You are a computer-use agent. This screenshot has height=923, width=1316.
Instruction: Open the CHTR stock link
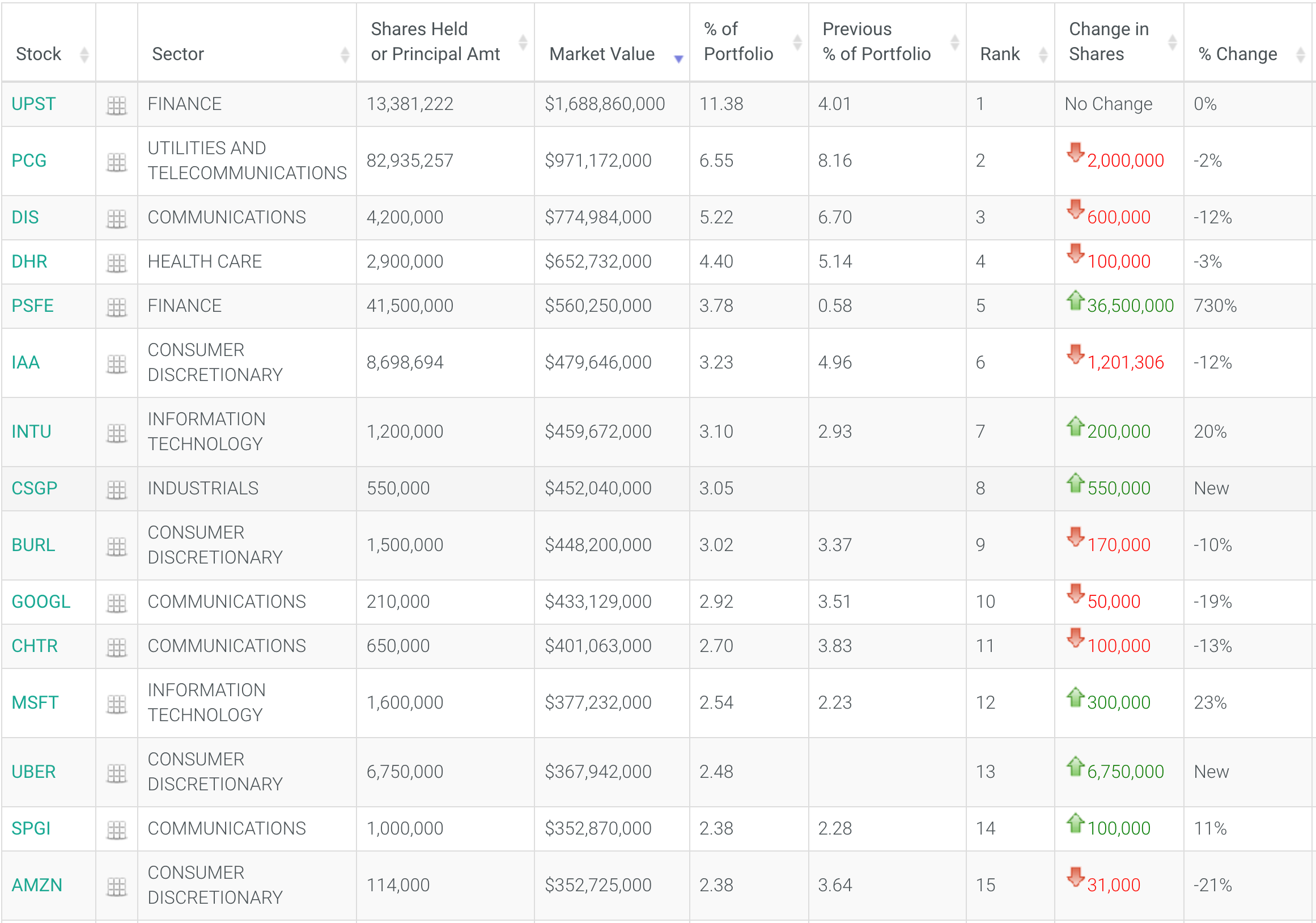(35, 646)
